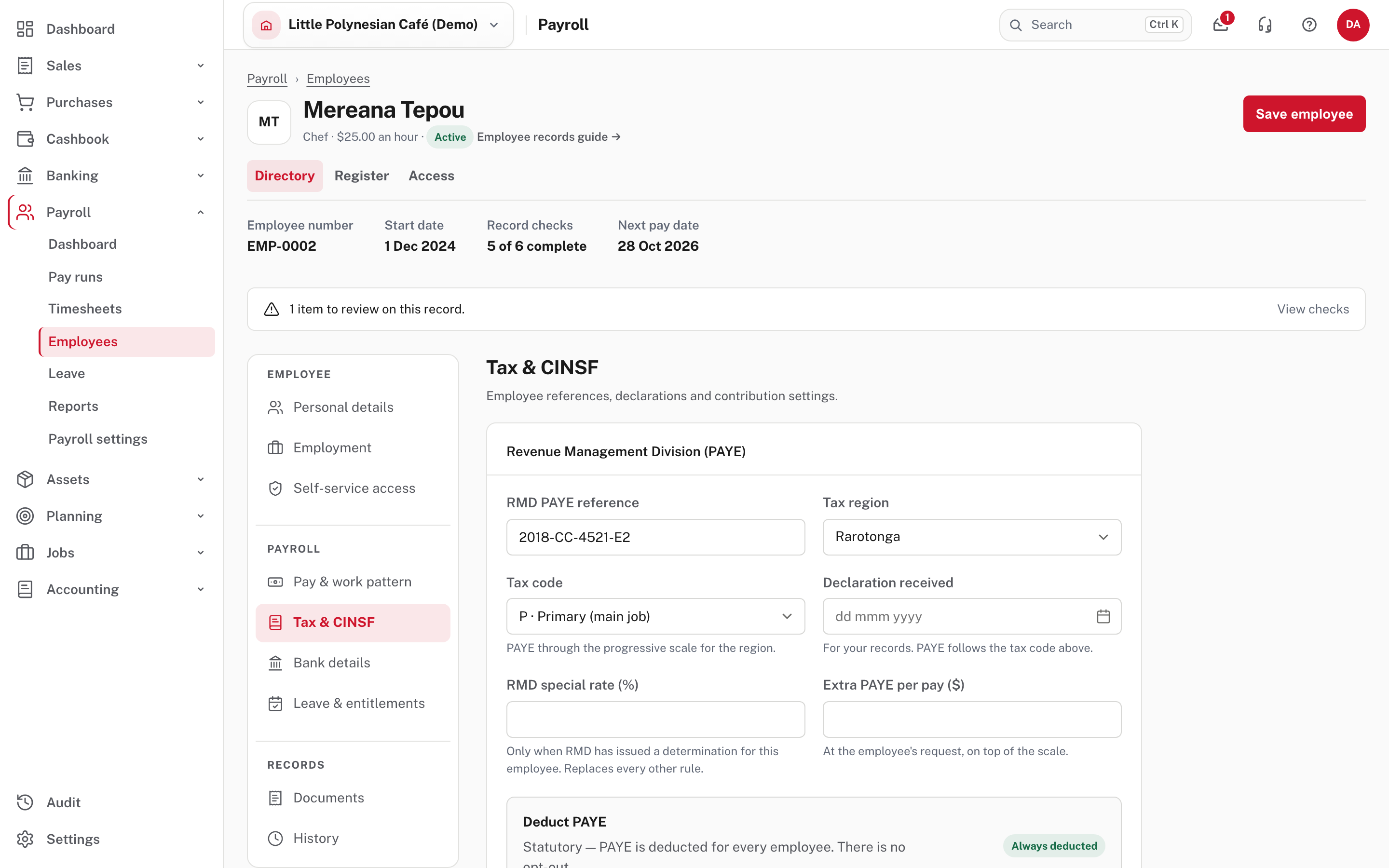Expand the Banking menu chevron
The width and height of the screenshot is (1389, 868).
click(201, 176)
